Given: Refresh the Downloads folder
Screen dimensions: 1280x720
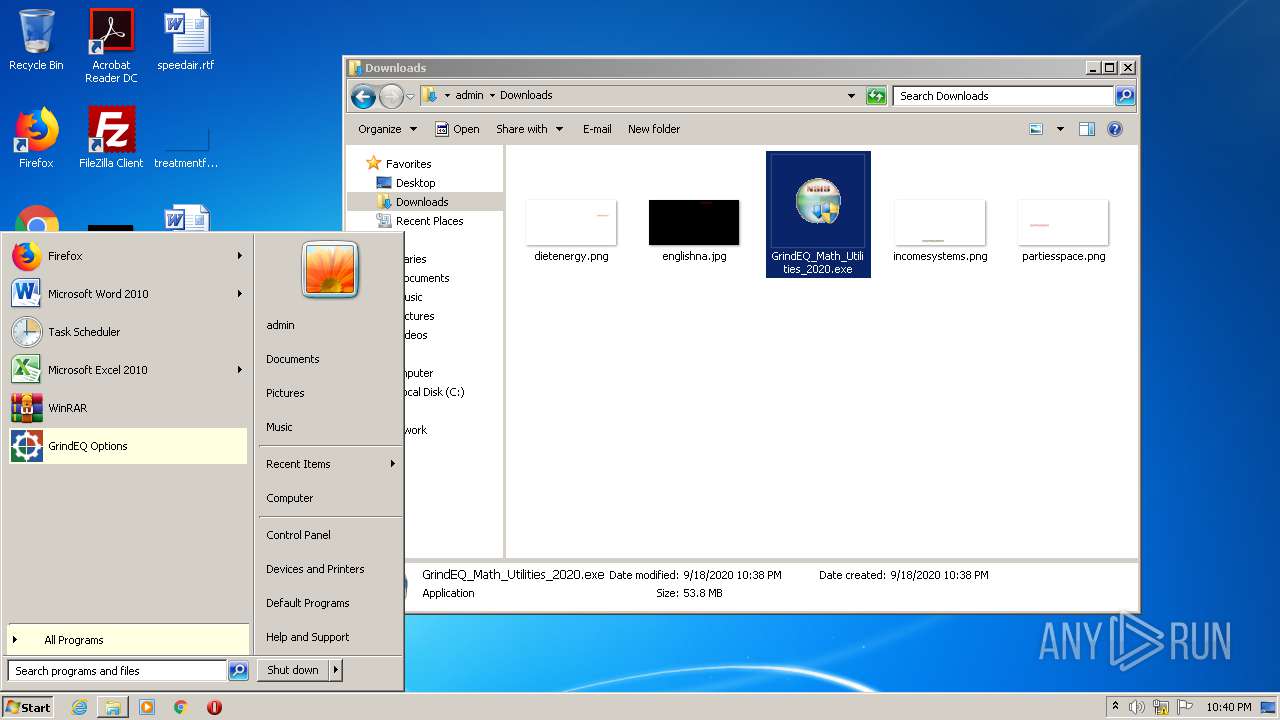Looking at the screenshot, I should click(x=876, y=96).
